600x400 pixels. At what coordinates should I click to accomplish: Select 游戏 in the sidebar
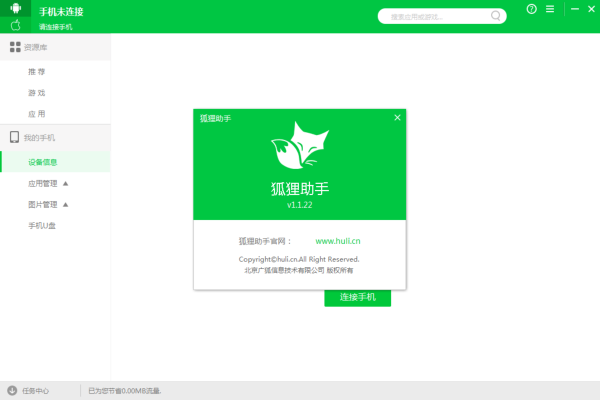37,93
